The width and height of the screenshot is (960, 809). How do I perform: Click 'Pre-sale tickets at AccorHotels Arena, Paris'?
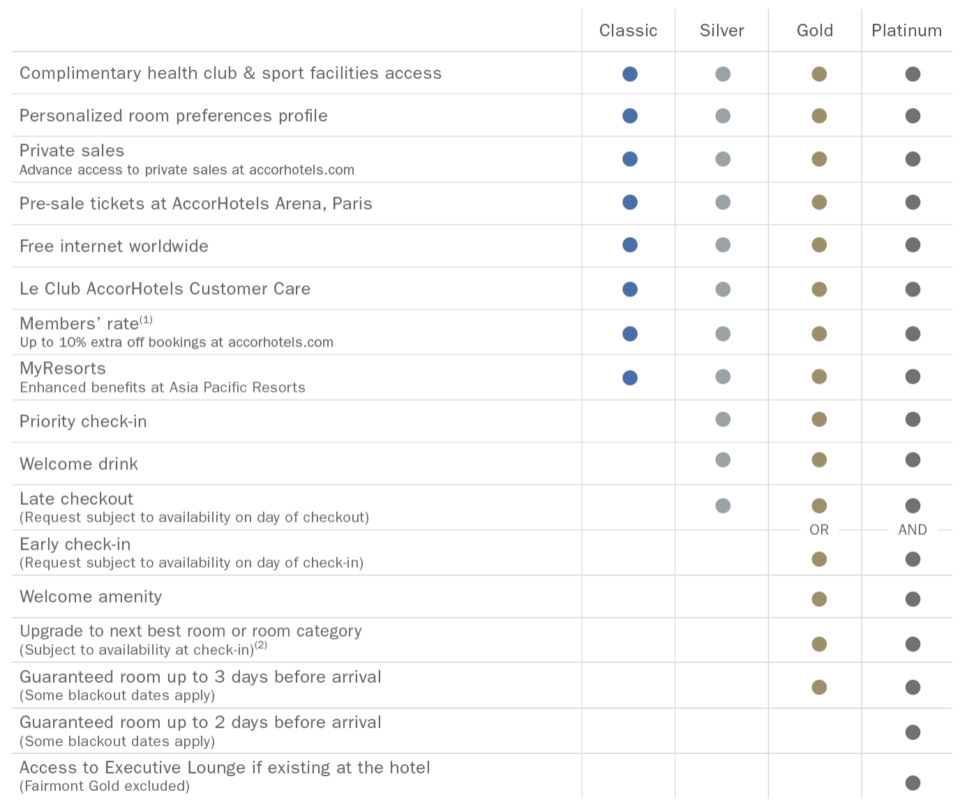196,203
